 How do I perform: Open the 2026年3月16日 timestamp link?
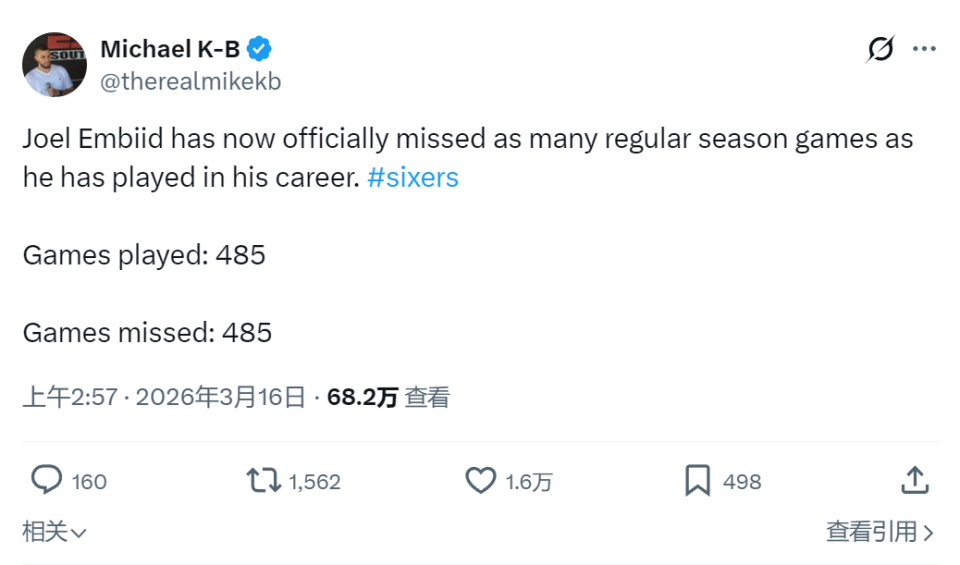coord(220,397)
